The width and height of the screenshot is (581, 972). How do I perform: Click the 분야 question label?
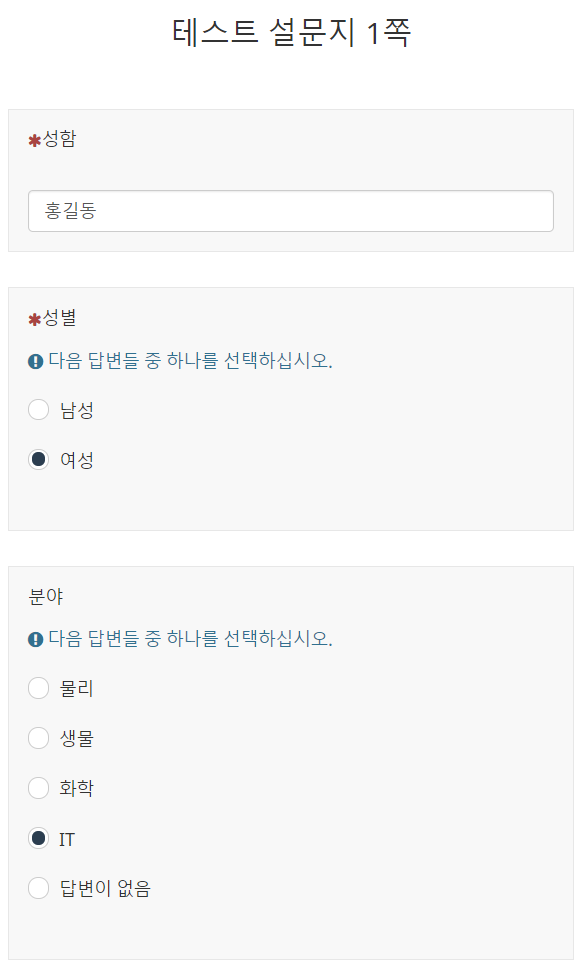tap(46, 596)
